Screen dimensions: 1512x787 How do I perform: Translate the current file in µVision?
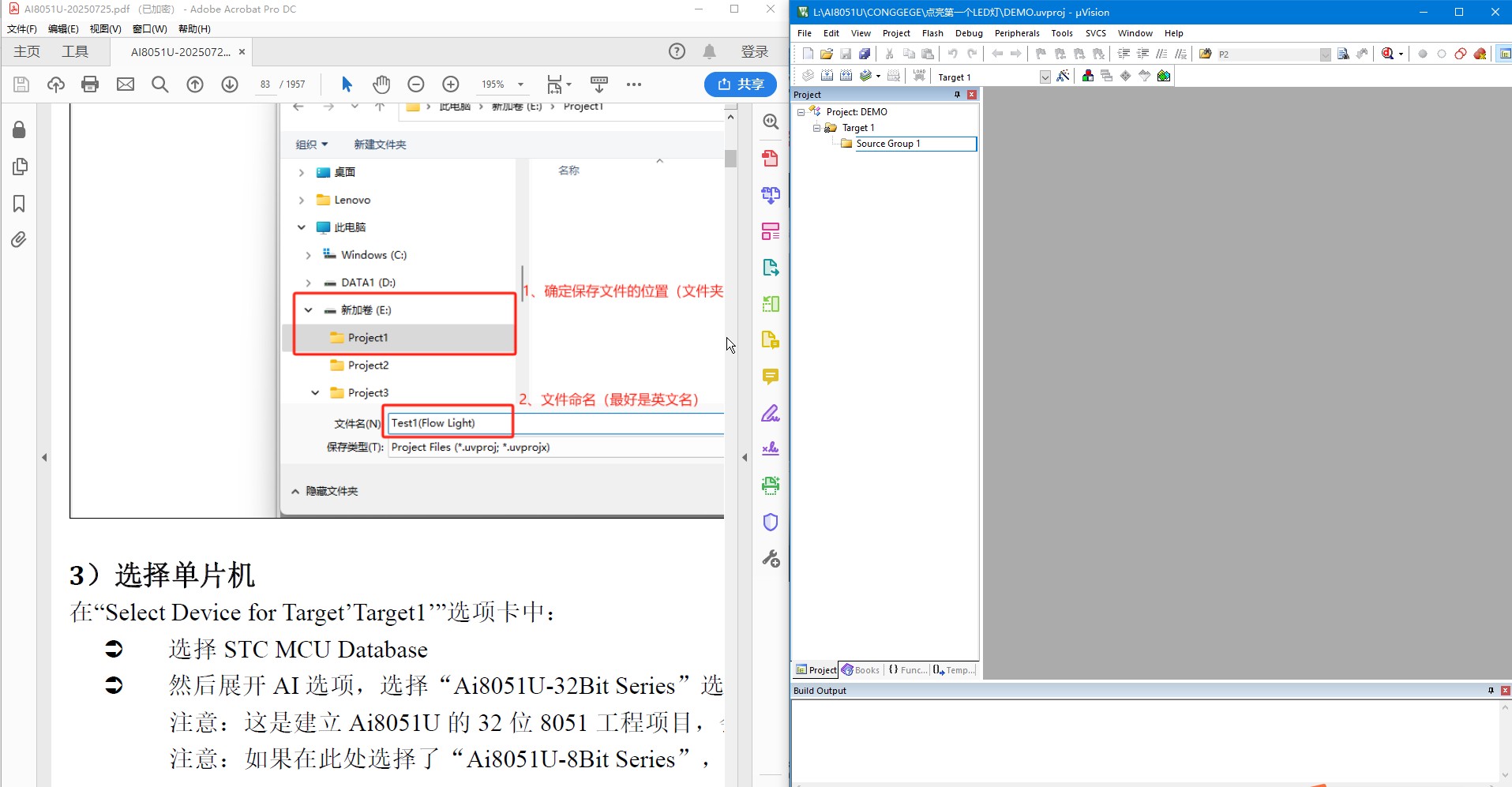click(808, 76)
